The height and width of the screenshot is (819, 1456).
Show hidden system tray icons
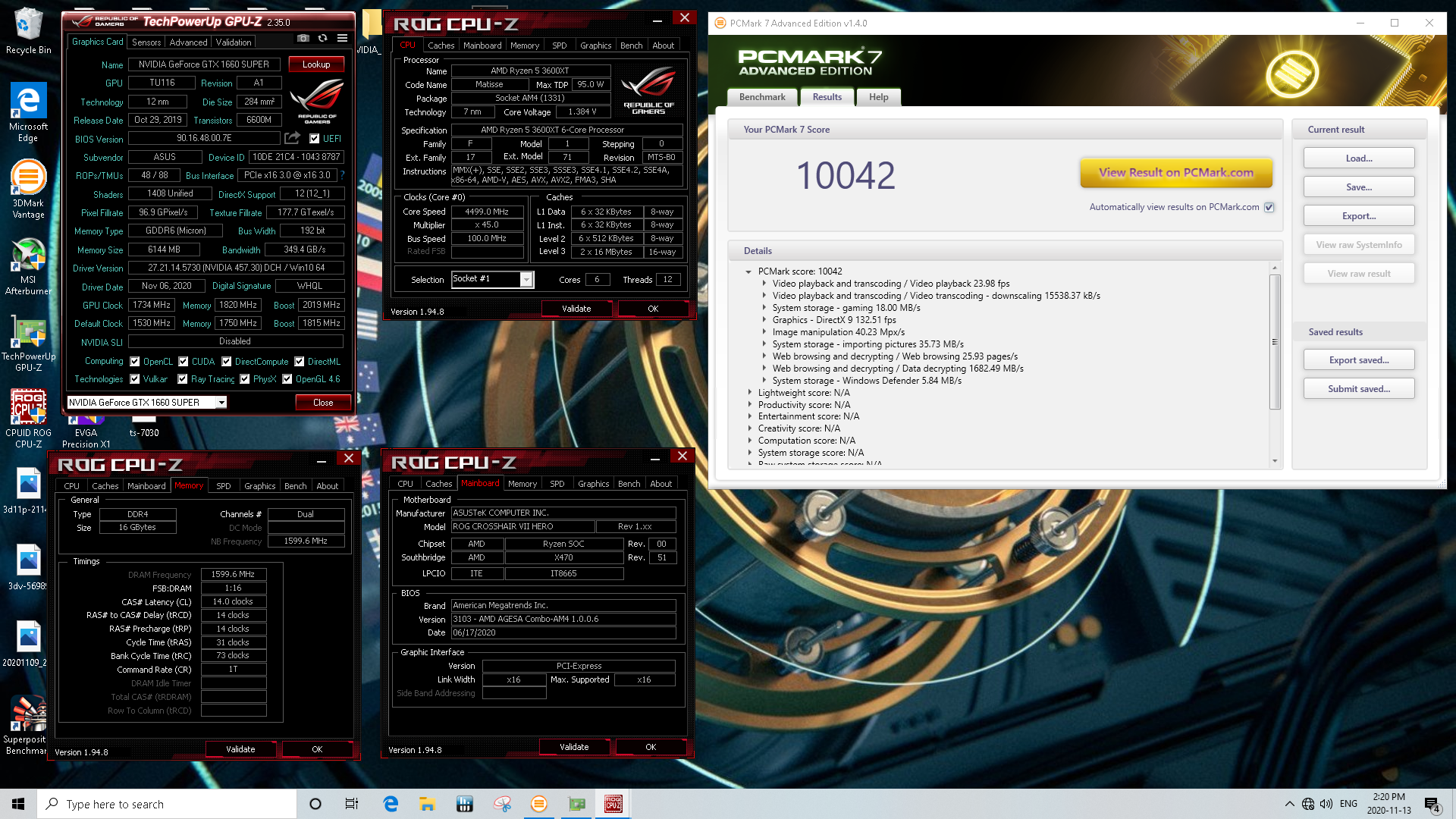click(1290, 804)
